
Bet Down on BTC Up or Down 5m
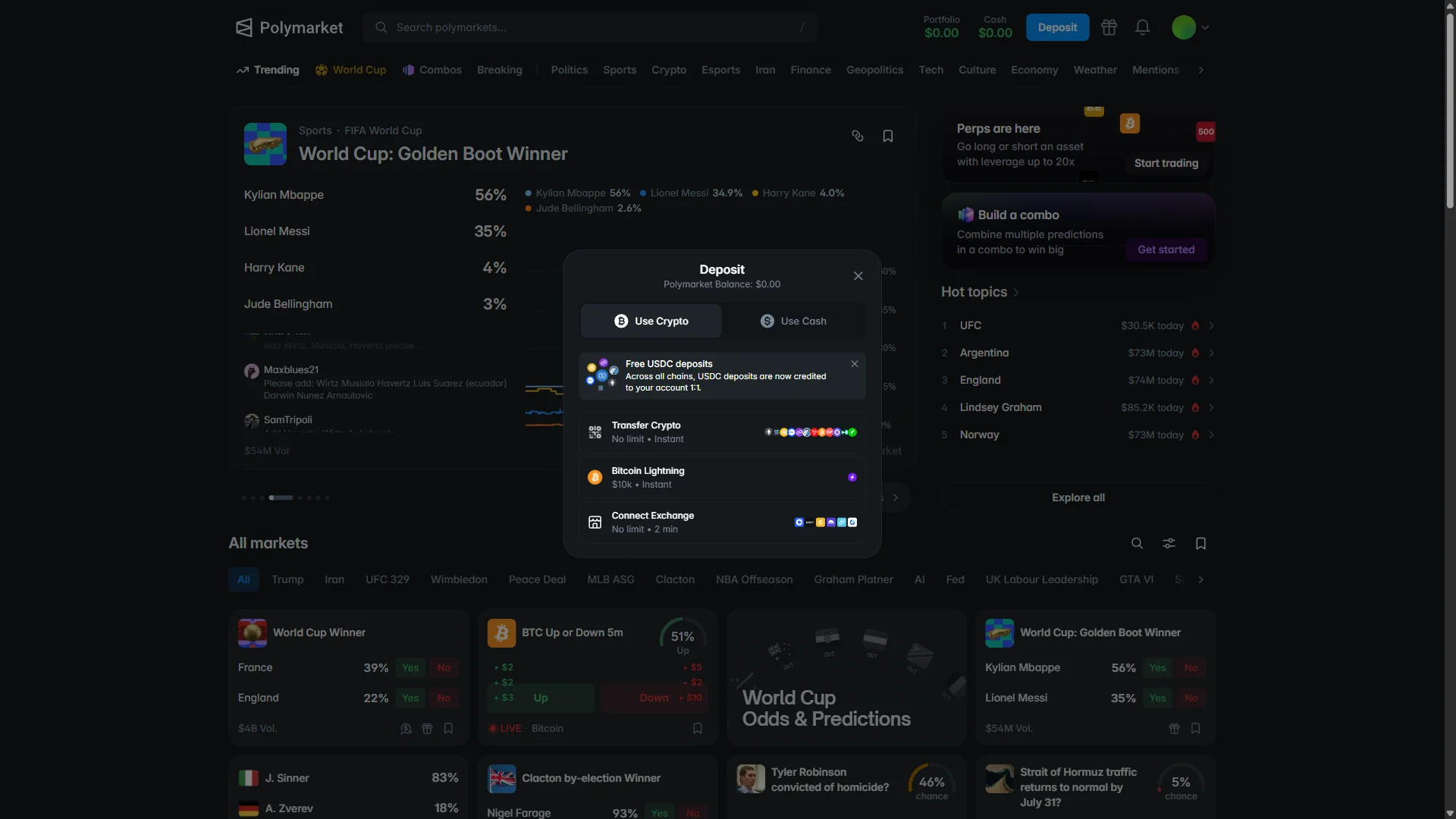coord(654,698)
